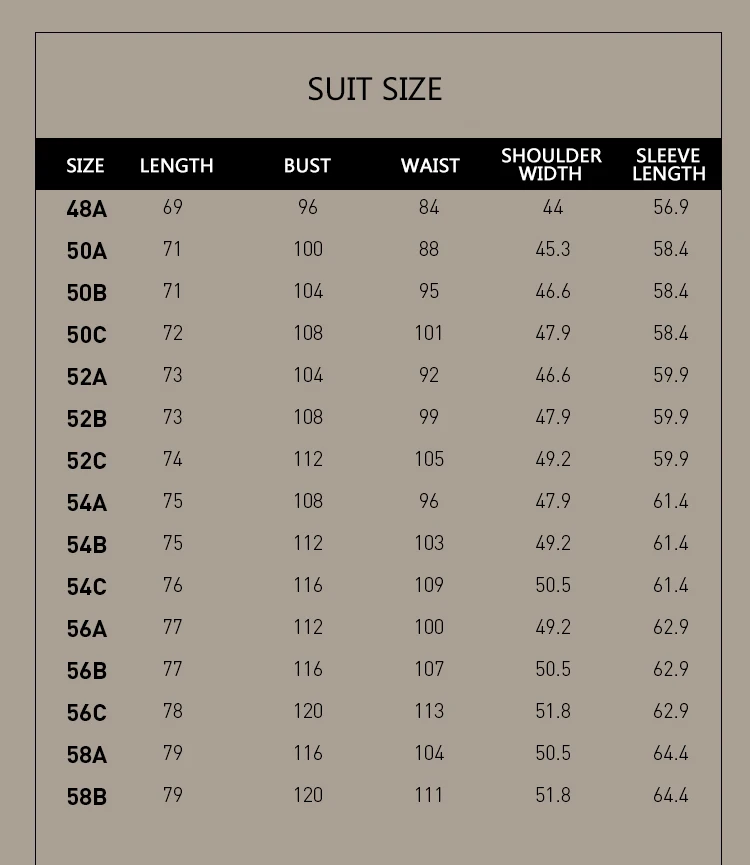Click the 50C size label
Screen dimensions: 750x865
pos(86,335)
